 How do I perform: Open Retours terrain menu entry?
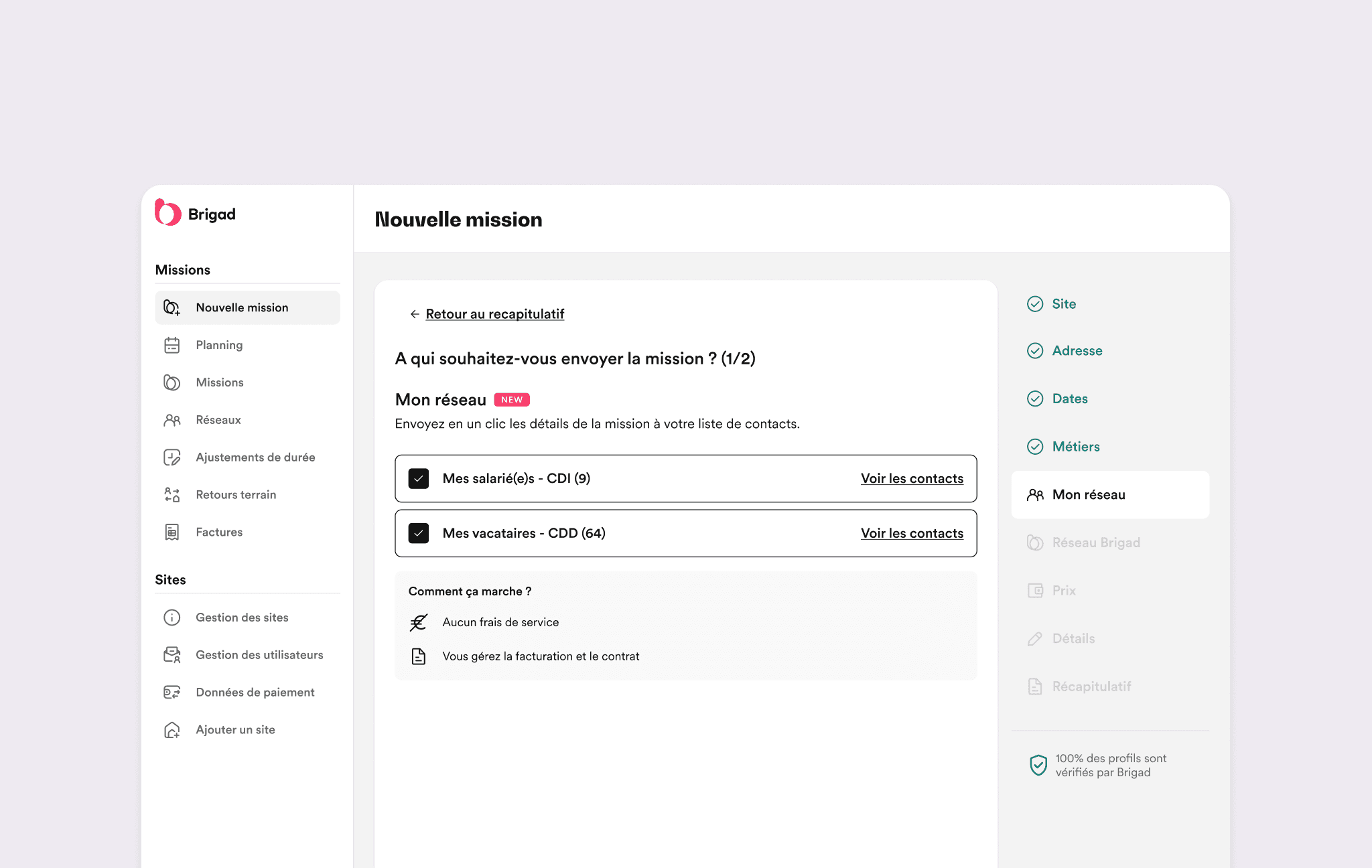(x=247, y=495)
